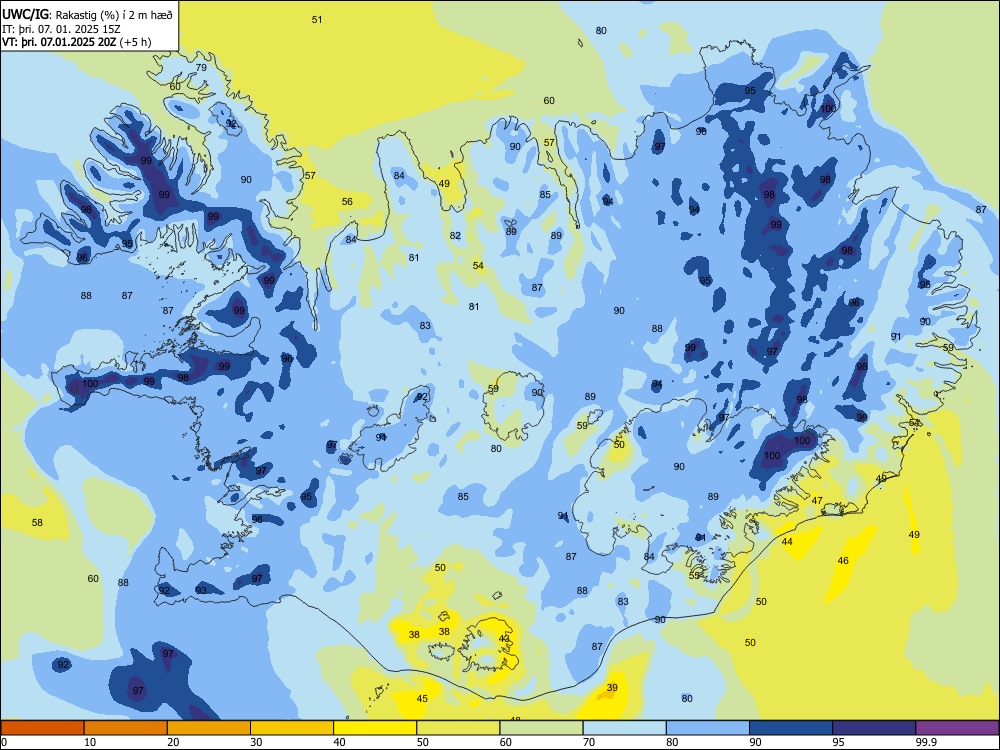Viewport: 1000px width, 750px height.
Task: Click the title 'UWC/IG: Rakastig (%) í 2 m hæð'
Action: [x=87, y=14]
